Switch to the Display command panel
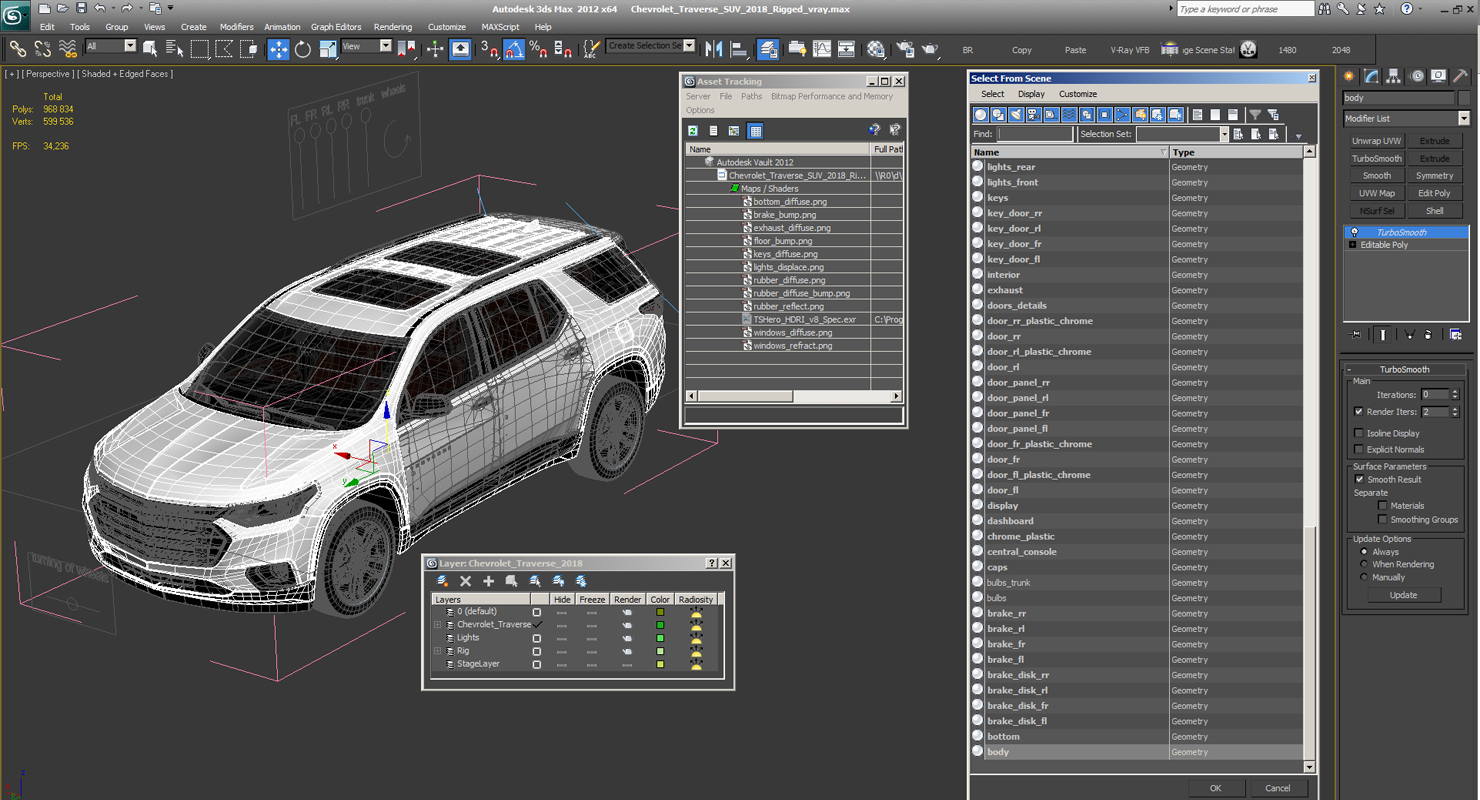 tap(1438, 76)
